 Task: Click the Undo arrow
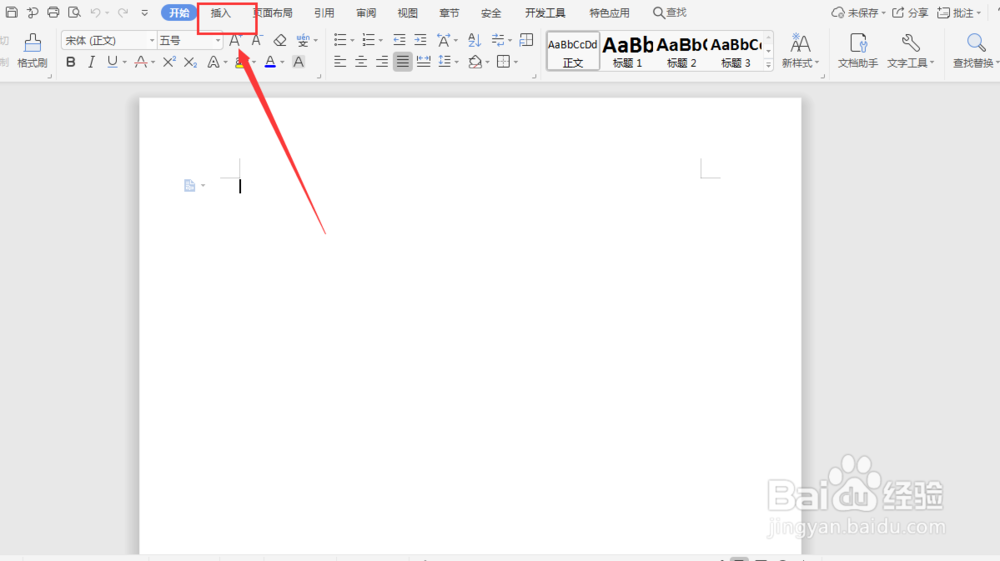96,12
